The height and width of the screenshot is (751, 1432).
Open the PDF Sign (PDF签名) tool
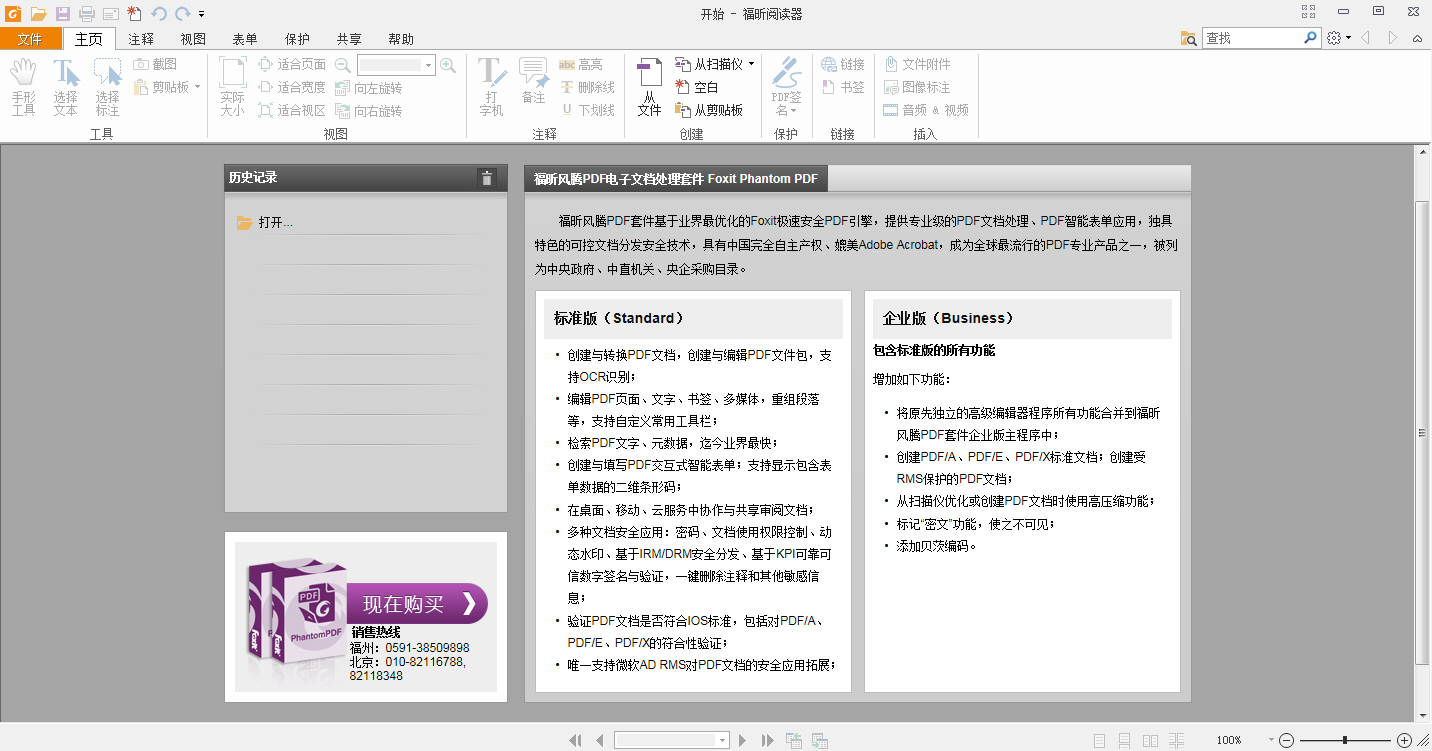tap(787, 87)
